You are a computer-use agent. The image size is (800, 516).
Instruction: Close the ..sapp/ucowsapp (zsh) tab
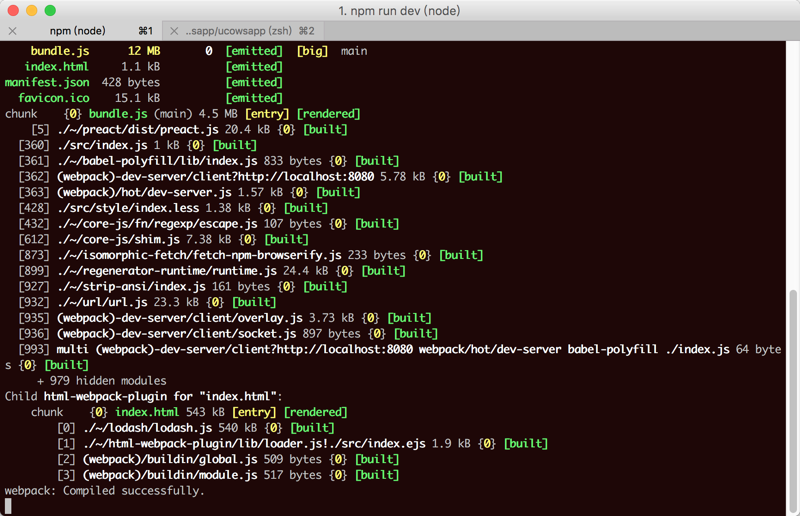click(174, 31)
